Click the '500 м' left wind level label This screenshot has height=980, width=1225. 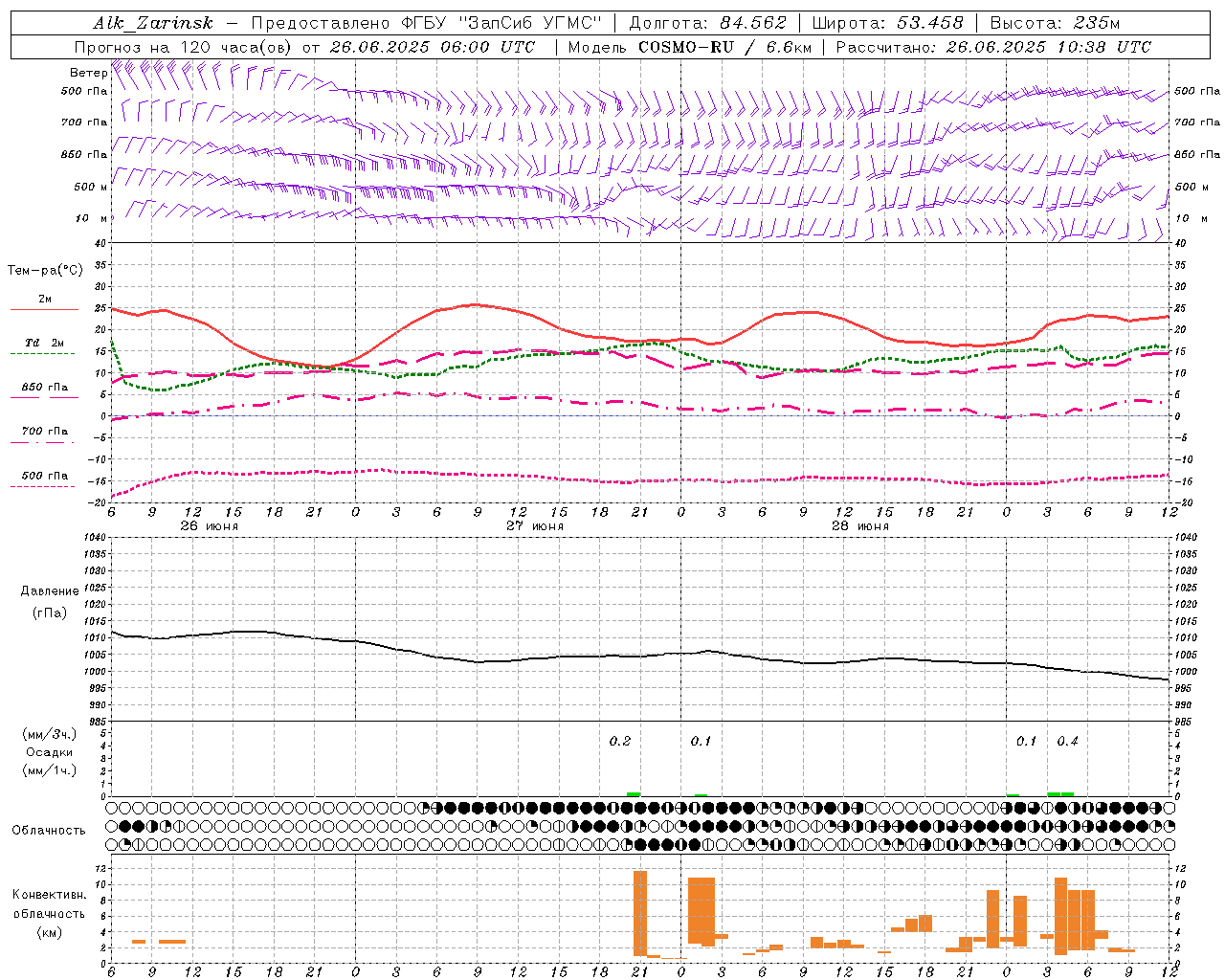[85, 188]
